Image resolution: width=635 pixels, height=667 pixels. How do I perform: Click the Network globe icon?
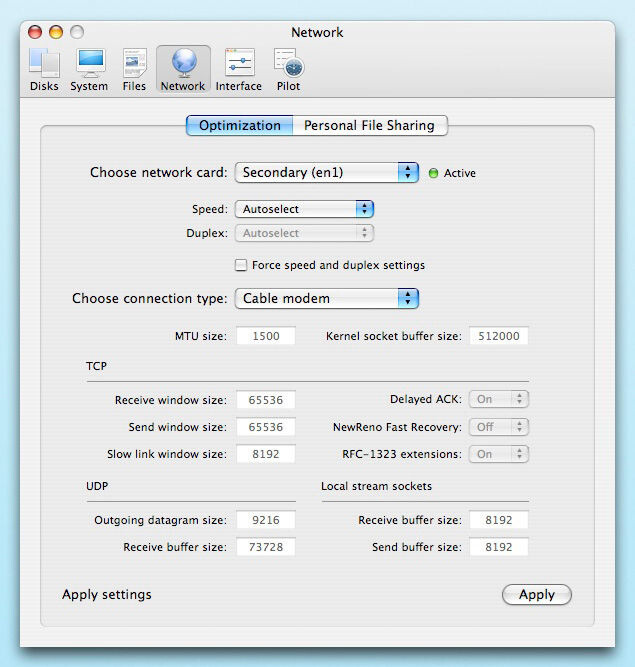pyautogui.click(x=184, y=63)
